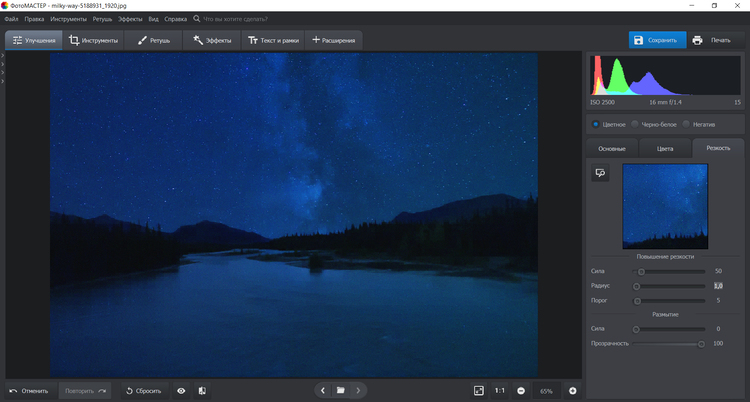Click the Save (Сохранить) button
Image resolution: width=750 pixels, height=402 pixels.
(657, 40)
